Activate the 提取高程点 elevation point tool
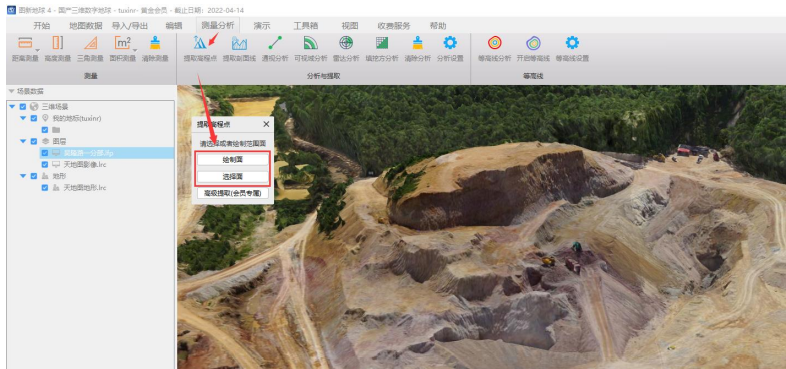Image resolution: width=786 pixels, height=369 pixels. pos(200,49)
